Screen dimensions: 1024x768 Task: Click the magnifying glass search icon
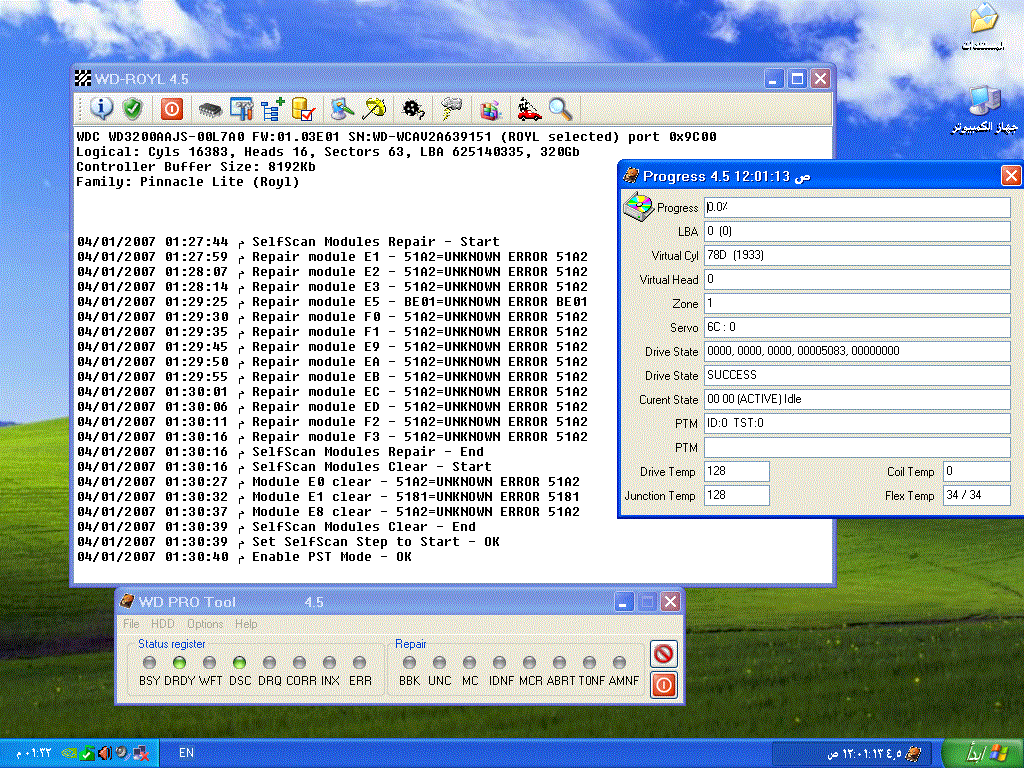point(560,108)
